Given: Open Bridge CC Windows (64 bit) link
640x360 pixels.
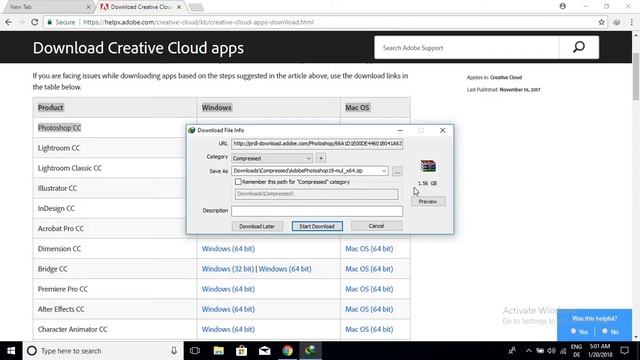Looking at the screenshot, I should 285,269.
